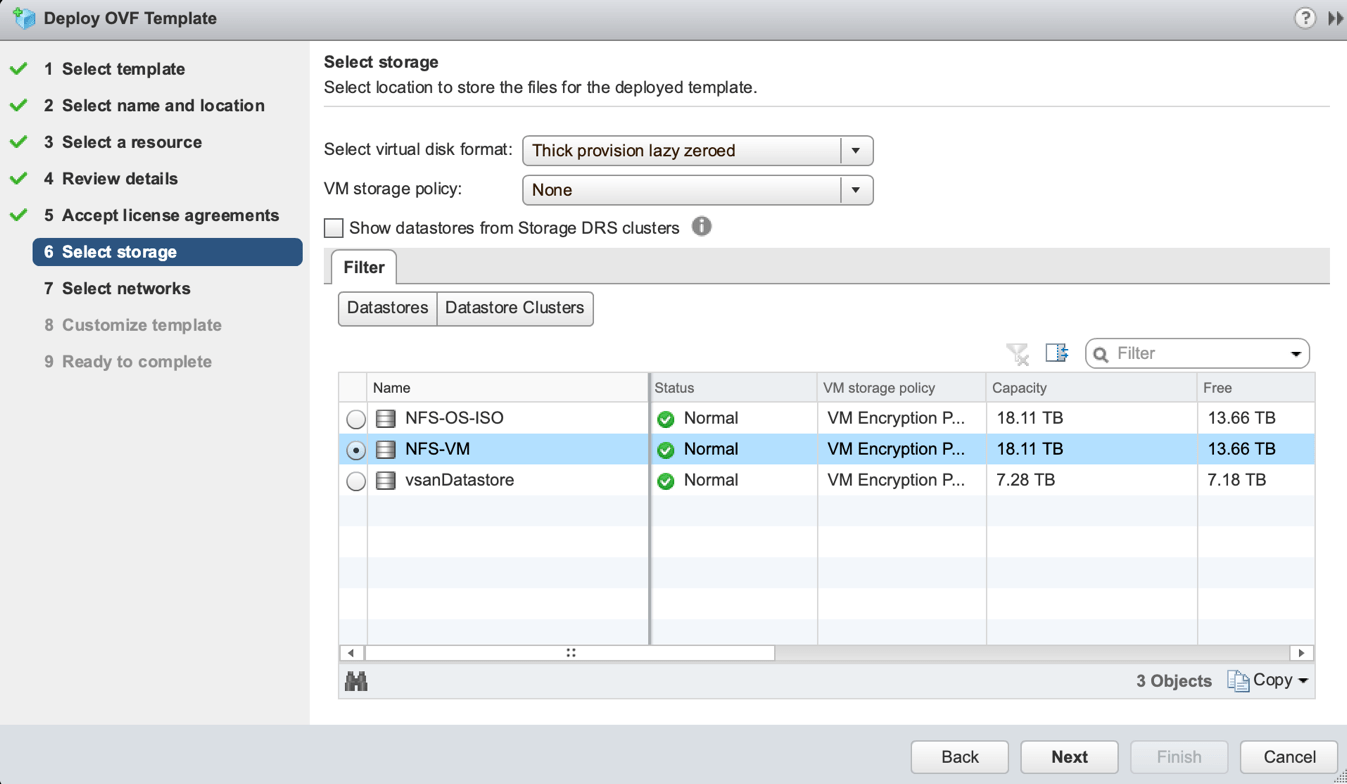This screenshot has height=784, width=1347.
Task: Open the Filter search box dropdown arrow
Action: pyautogui.click(x=1296, y=354)
